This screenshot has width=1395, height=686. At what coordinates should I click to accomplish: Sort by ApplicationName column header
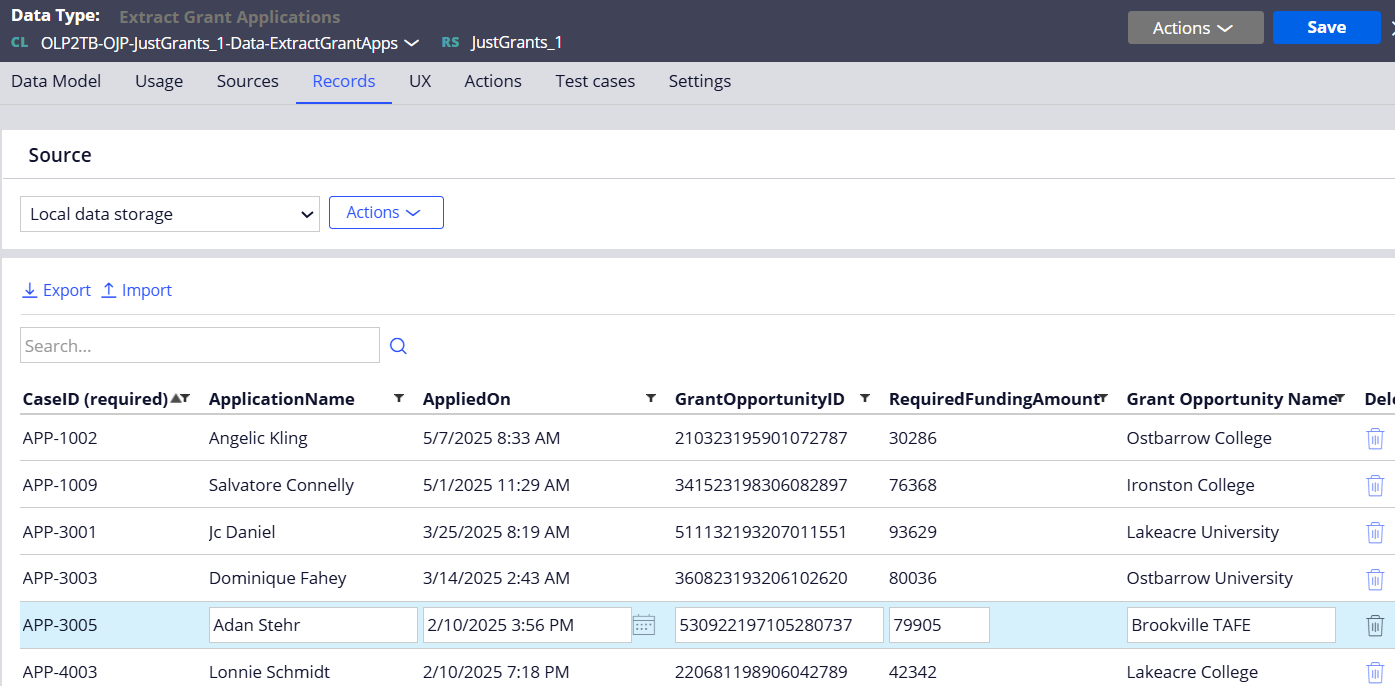pos(281,399)
